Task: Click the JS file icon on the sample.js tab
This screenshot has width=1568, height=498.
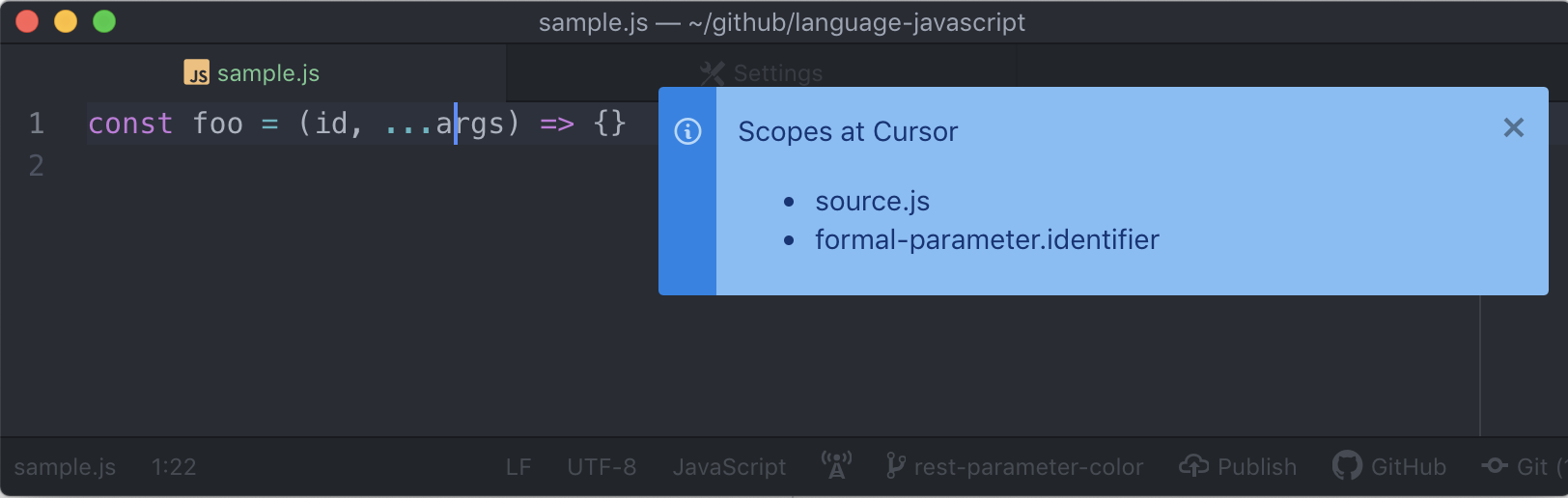Action: pos(197,73)
